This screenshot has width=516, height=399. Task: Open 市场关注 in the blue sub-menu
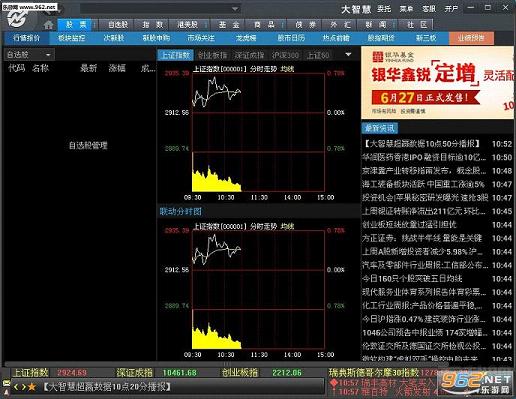(201, 38)
